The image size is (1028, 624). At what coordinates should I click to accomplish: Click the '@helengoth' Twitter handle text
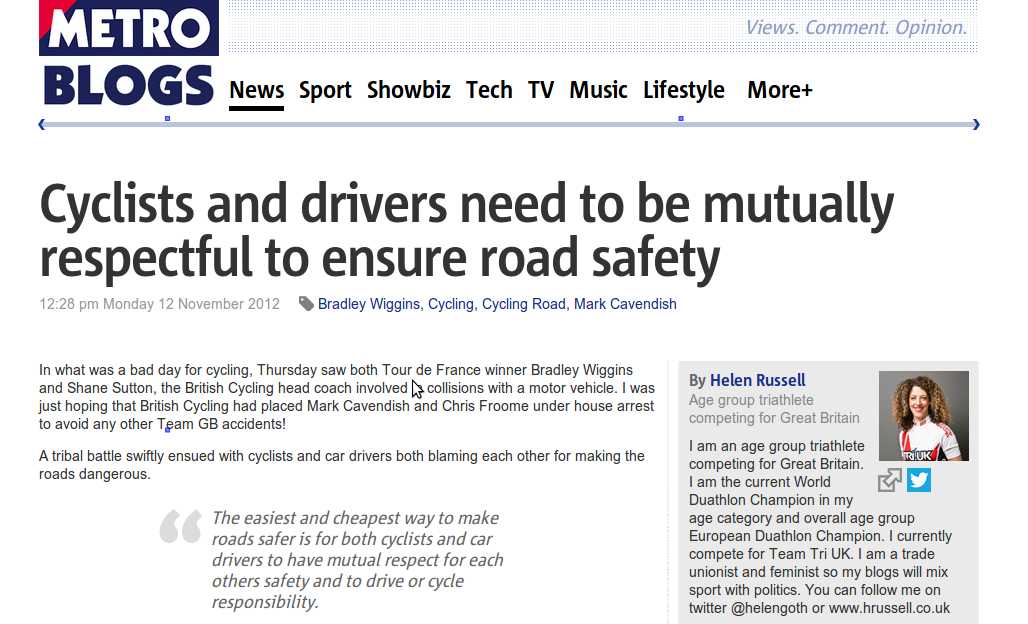click(x=769, y=608)
